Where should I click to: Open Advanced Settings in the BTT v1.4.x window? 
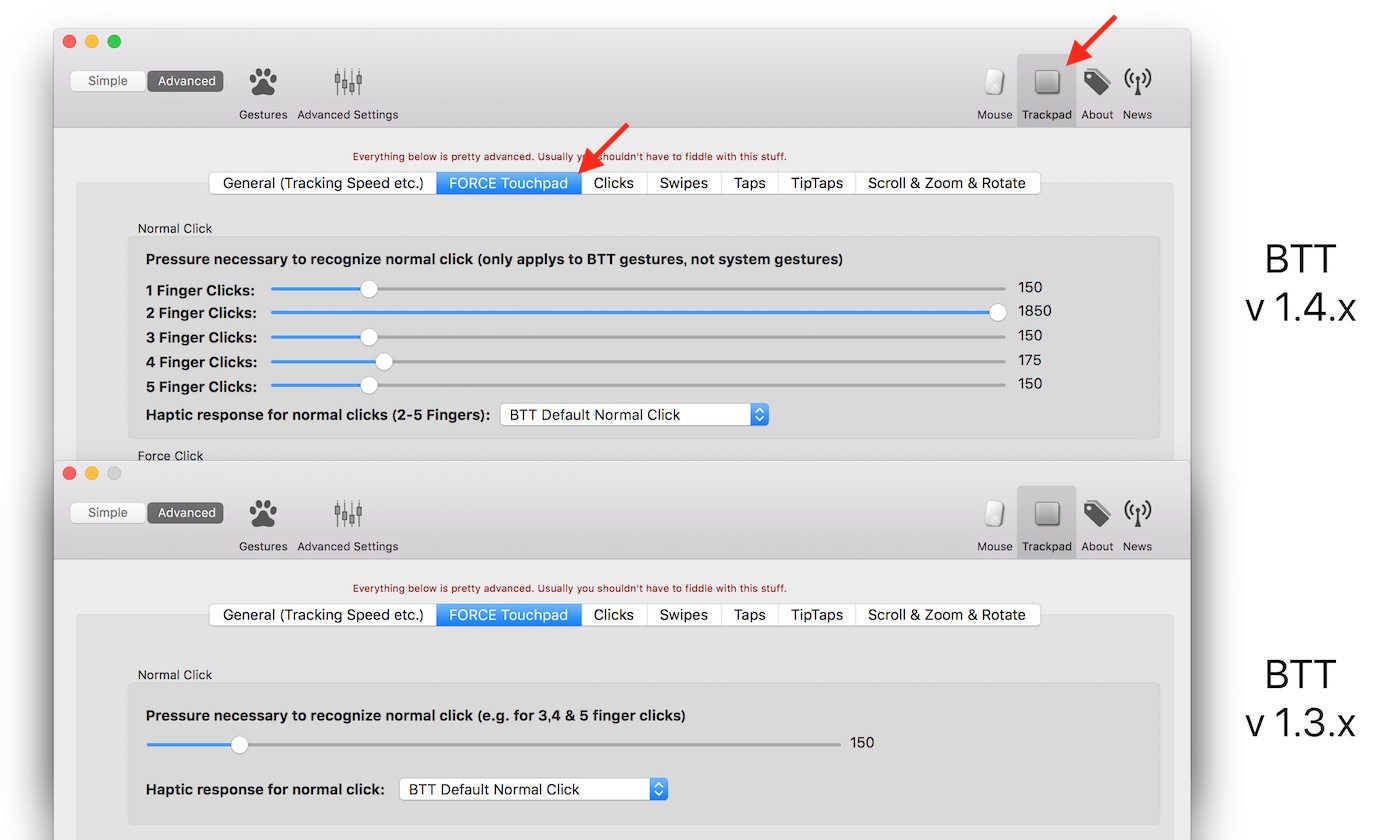tap(348, 94)
